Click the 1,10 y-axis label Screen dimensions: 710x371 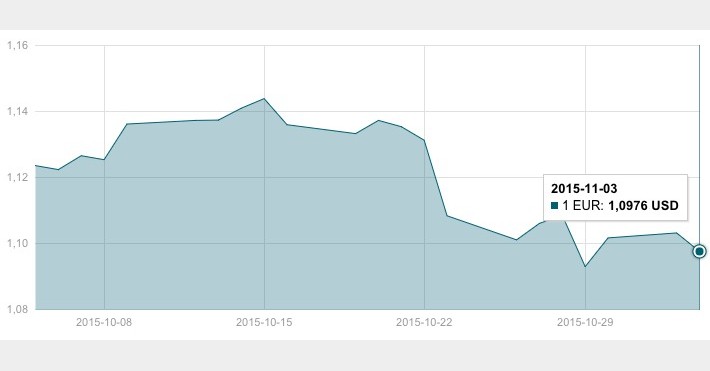click(18, 243)
